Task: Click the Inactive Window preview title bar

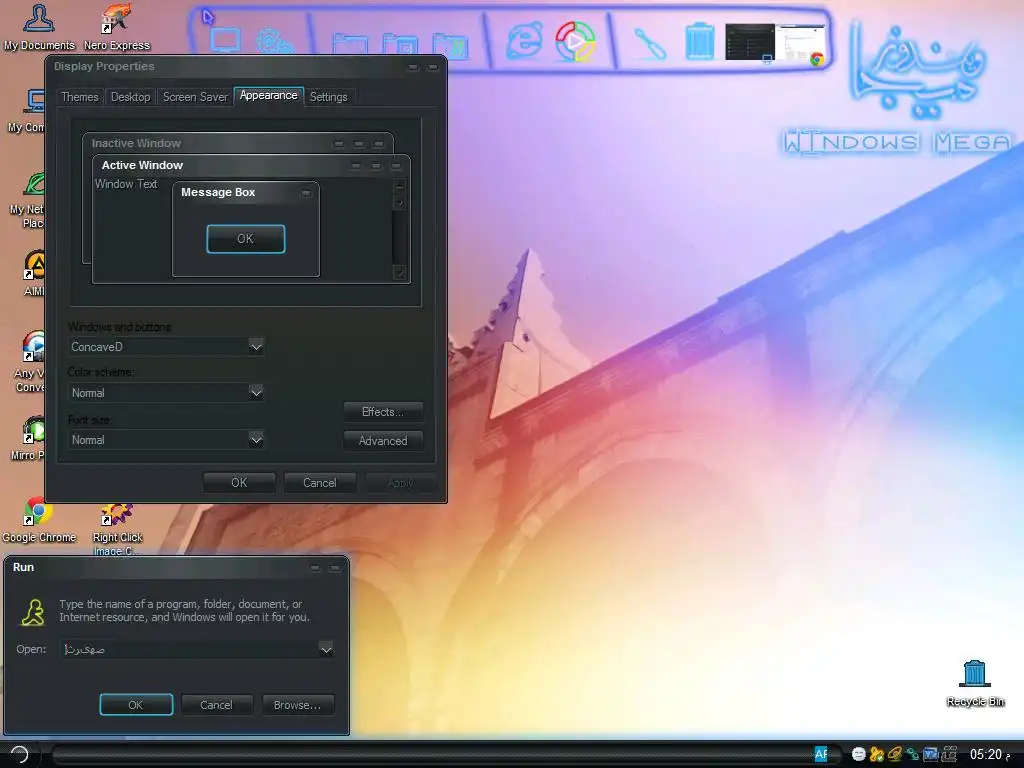Action: [238, 143]
